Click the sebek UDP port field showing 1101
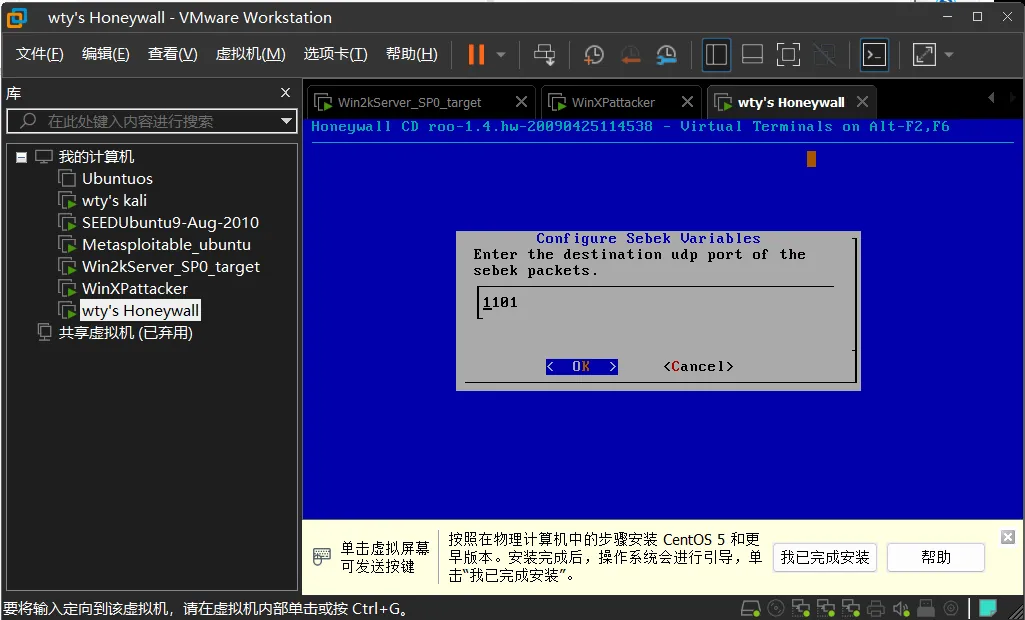1025x620 pixels. pos(655,302)
